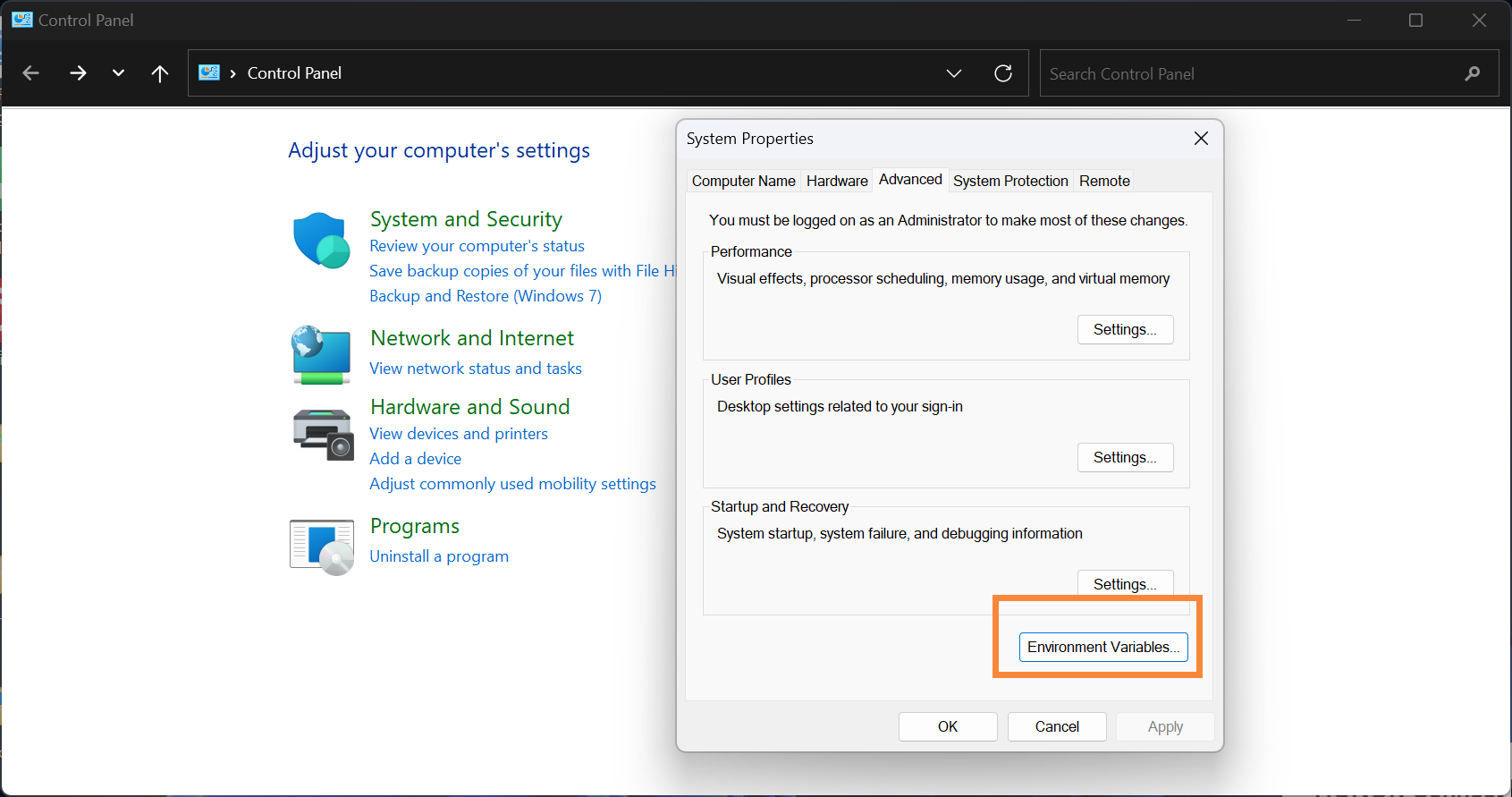Navigate up one level with up arrow

(x=160, y=73)
